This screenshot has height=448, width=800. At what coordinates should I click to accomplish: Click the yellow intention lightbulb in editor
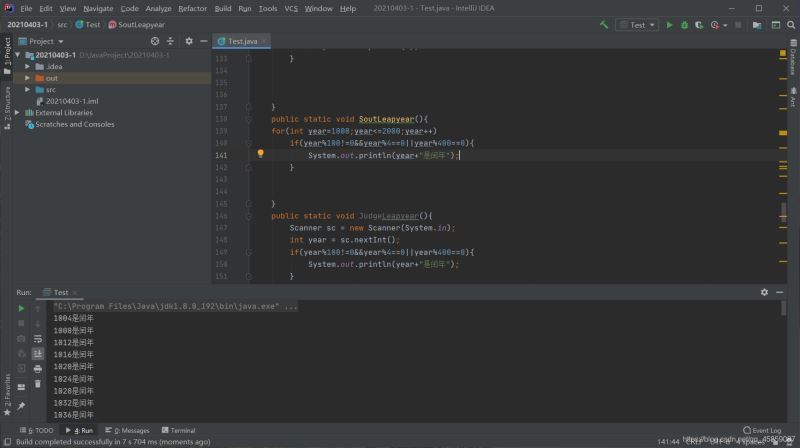[260, 155]
